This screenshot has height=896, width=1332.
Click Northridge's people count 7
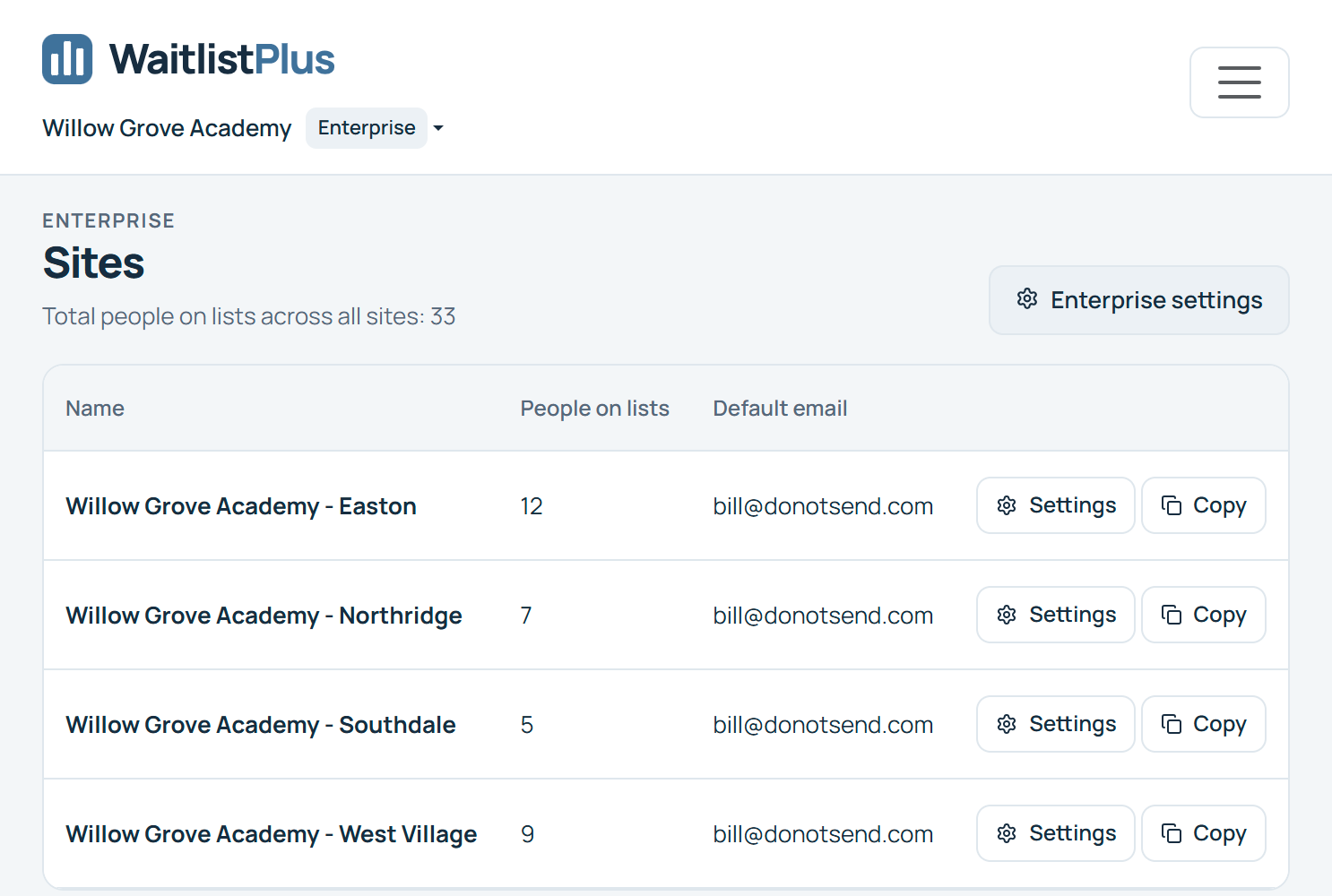(526, 616)
